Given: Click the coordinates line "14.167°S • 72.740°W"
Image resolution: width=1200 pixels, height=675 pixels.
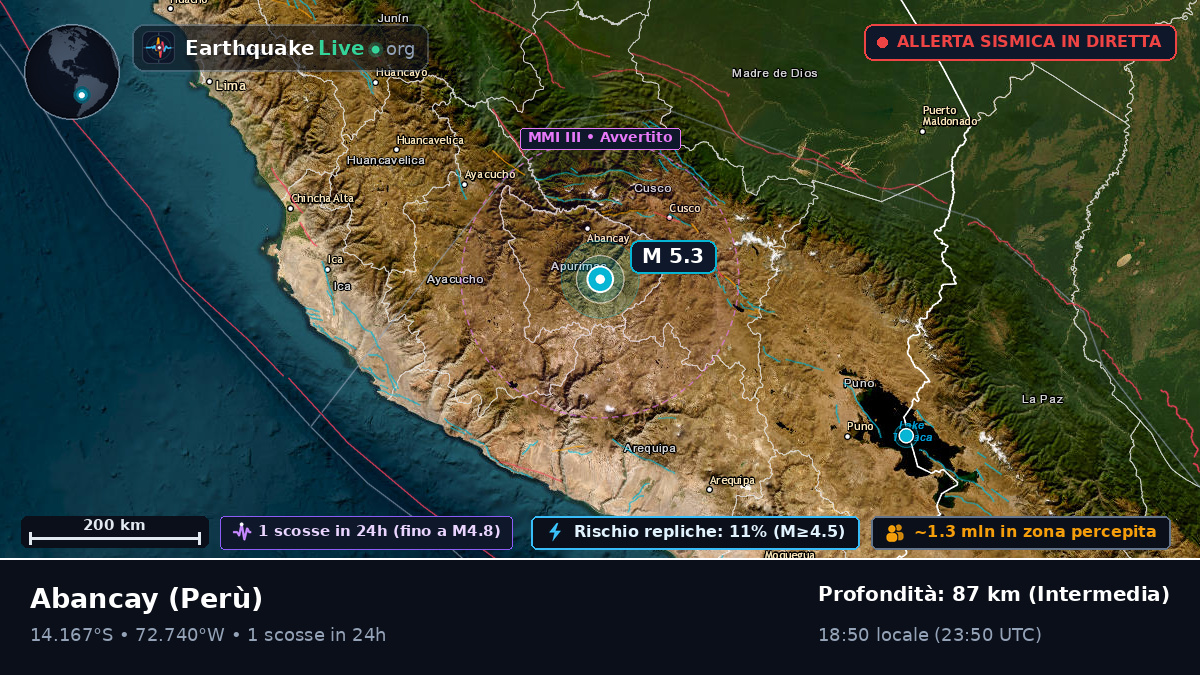Looking at the screenshot, I should [x=128, y=634].
